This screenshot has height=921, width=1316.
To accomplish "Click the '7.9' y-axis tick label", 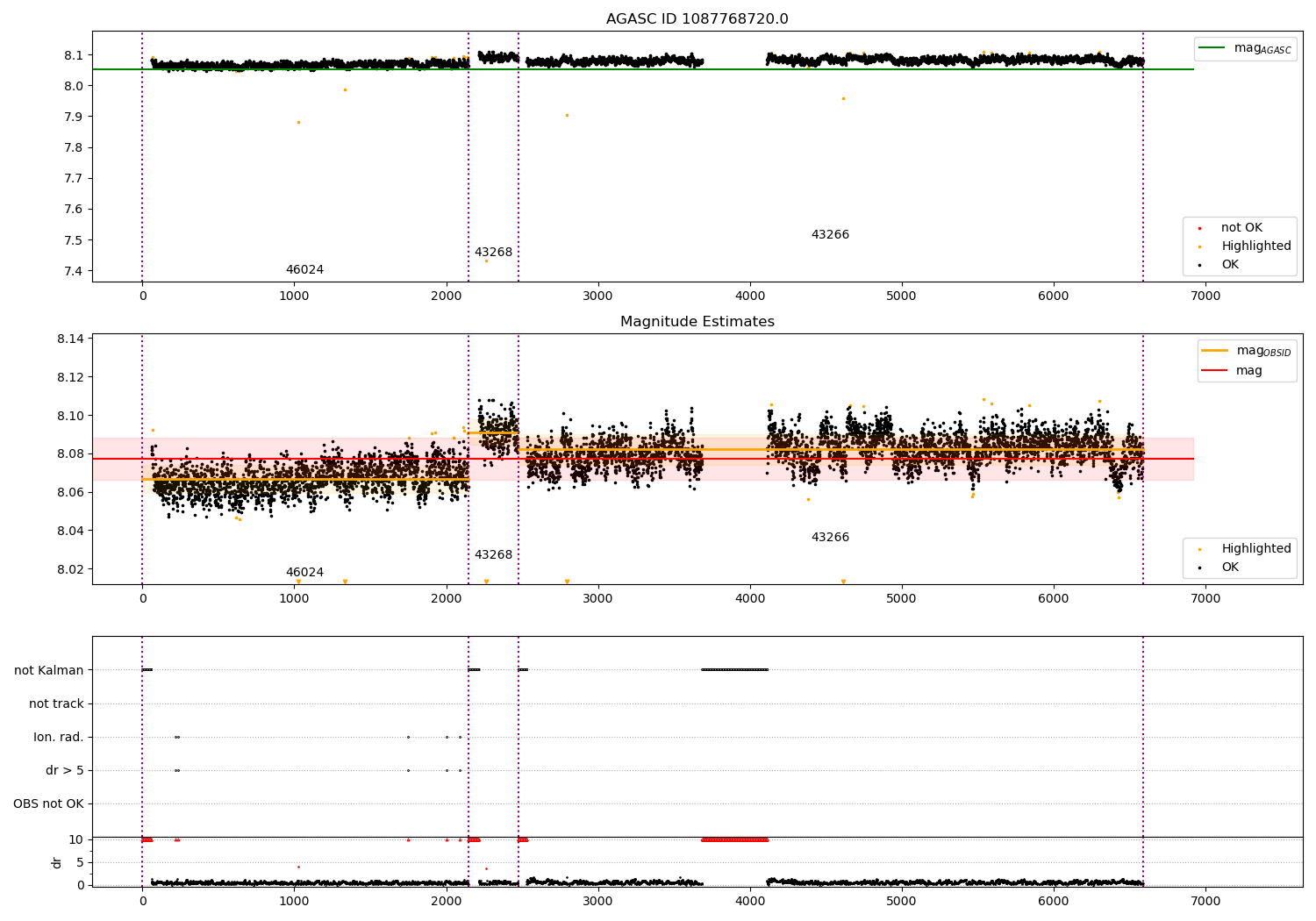I will click(75, 117).
